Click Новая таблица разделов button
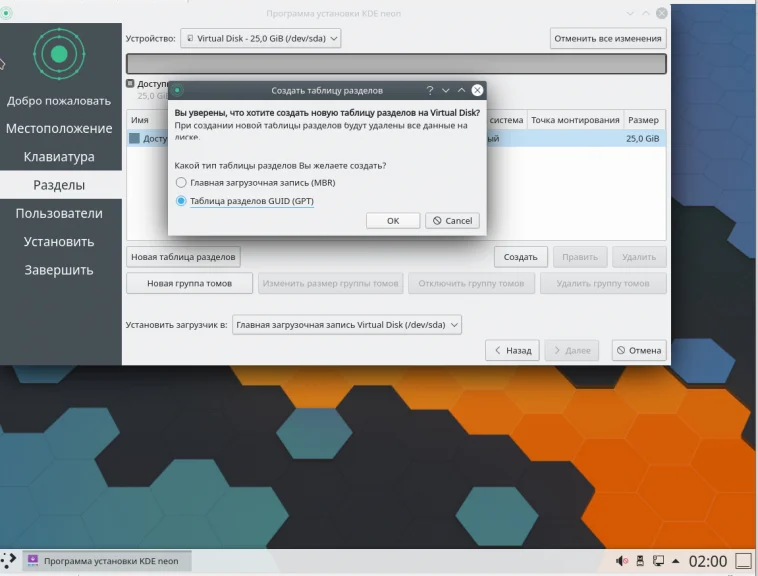This screenshot has width=758, height=576. point(183,257)
